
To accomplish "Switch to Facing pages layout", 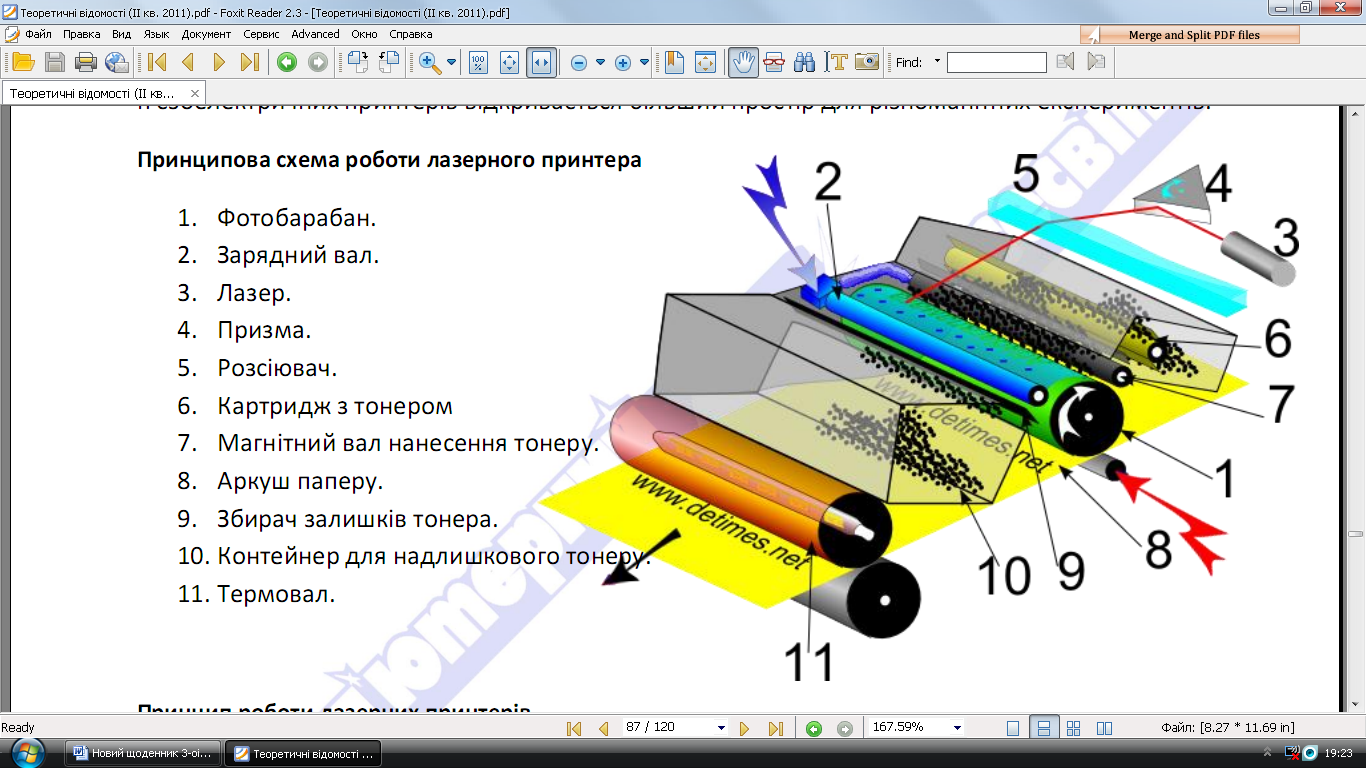I will click(x=1104, y=728).
